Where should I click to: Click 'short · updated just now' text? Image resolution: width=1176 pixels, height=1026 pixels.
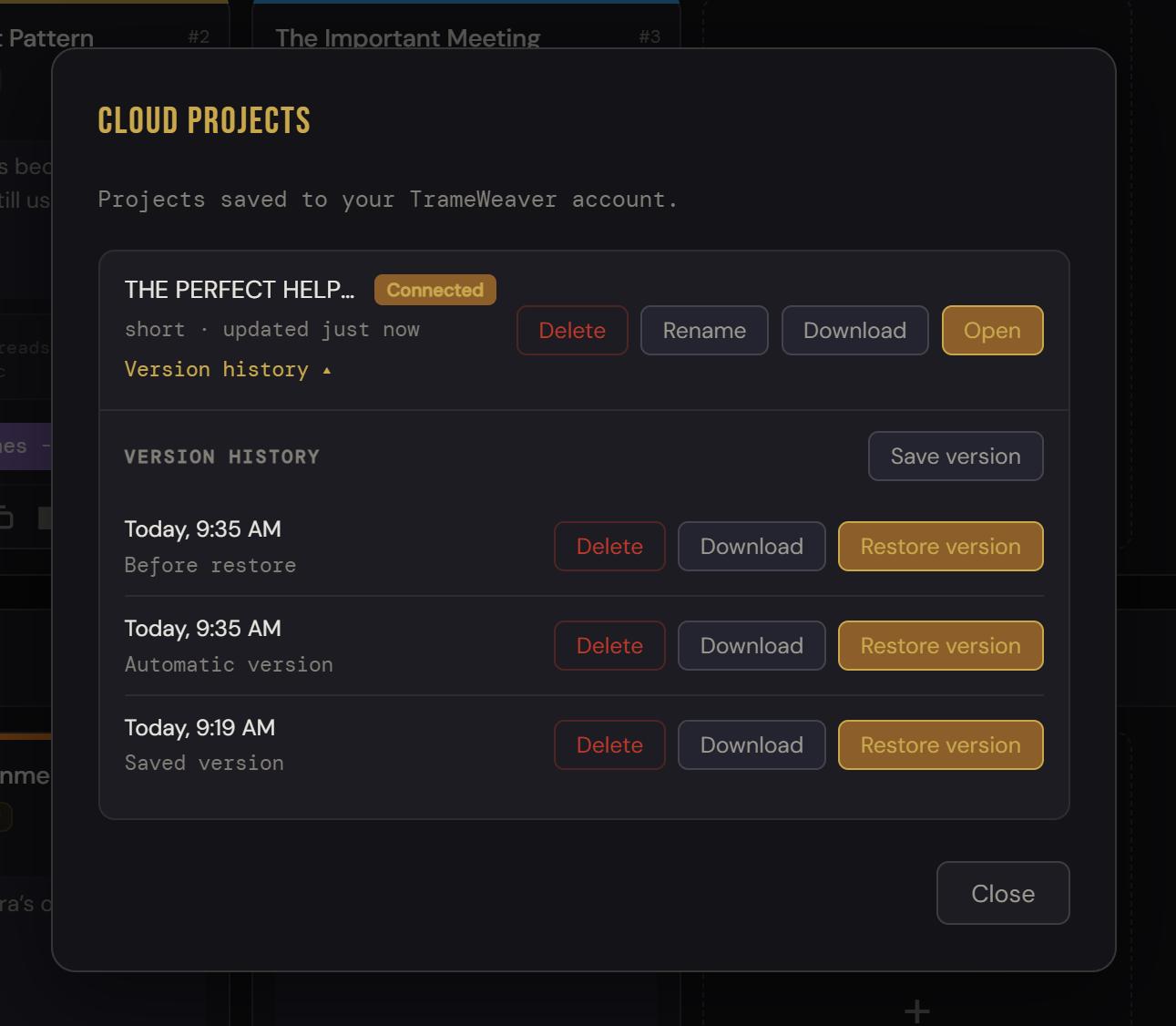[272, 330]
